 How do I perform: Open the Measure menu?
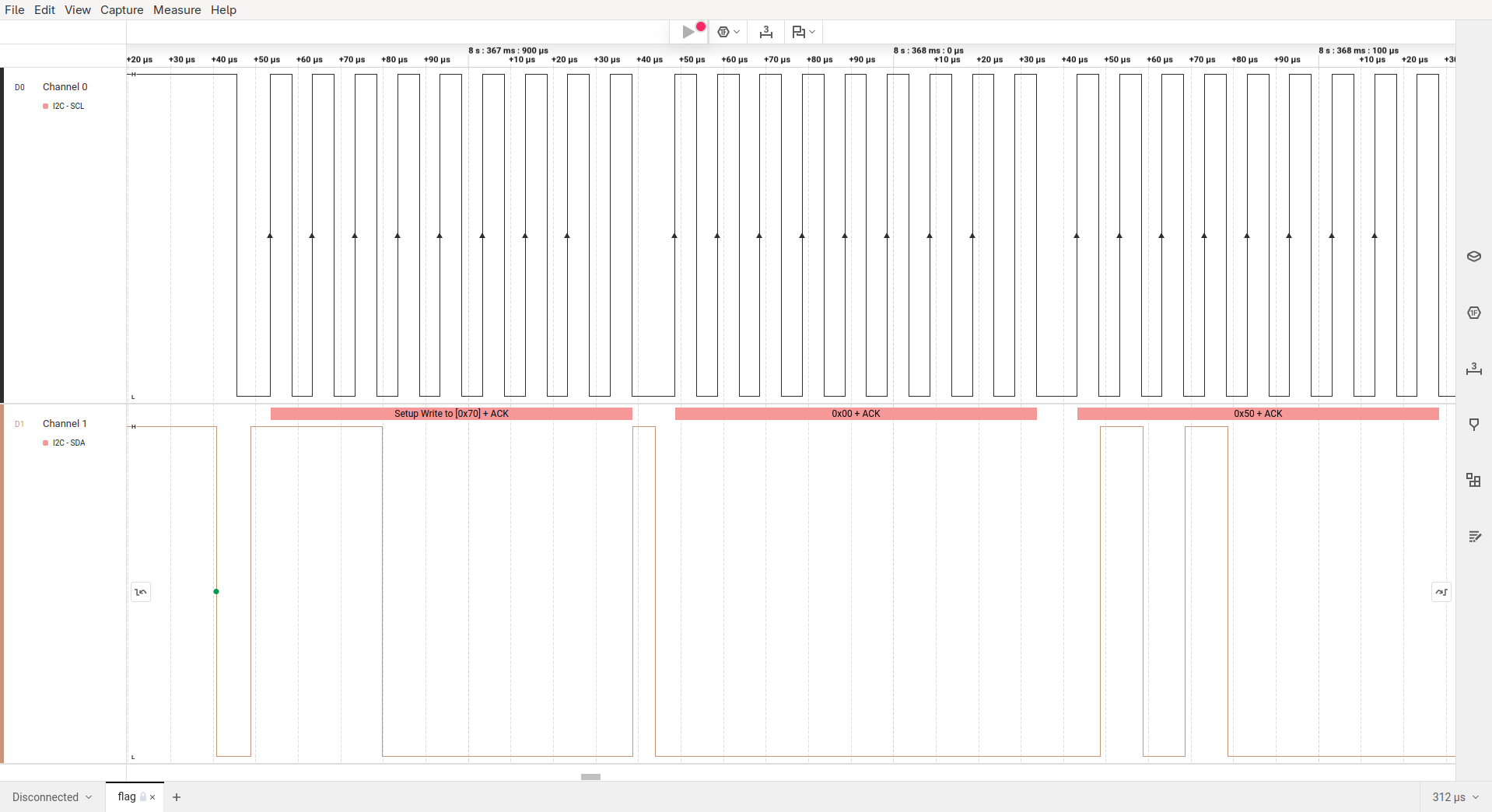click(x=177, y=10)
